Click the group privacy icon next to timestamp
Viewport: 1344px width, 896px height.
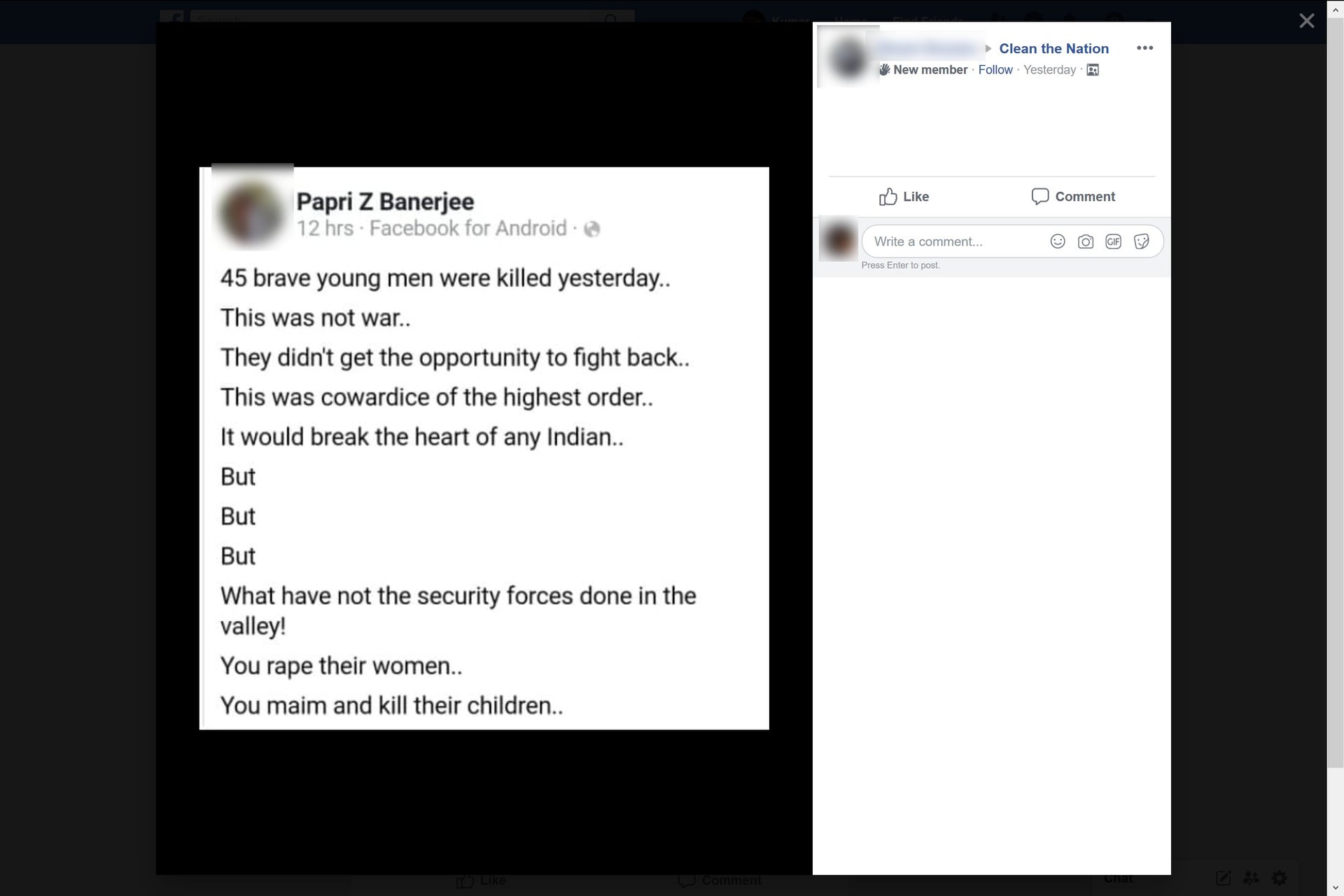[x=1093, y=70]
